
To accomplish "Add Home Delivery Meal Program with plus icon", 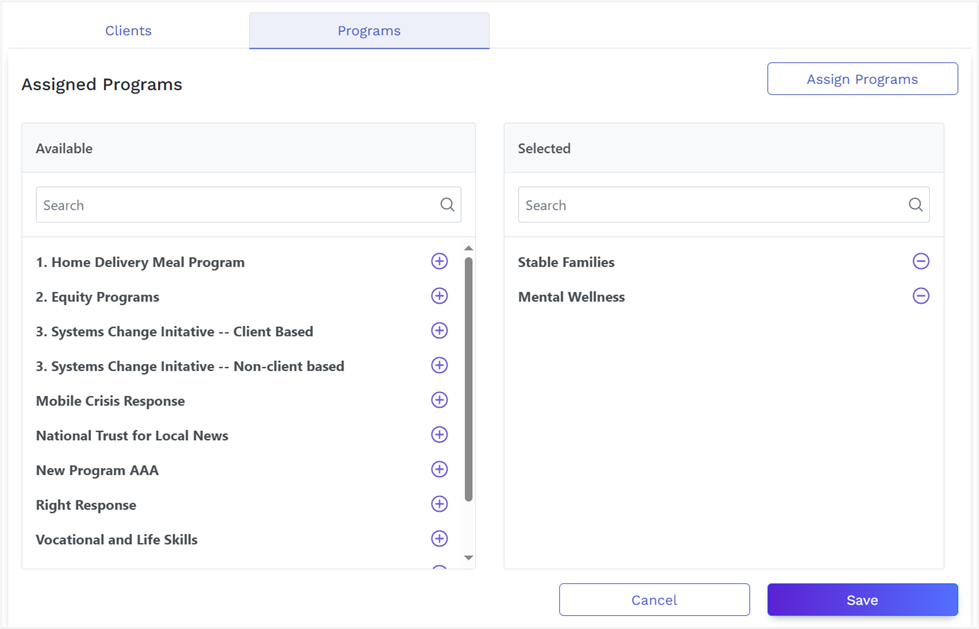I will click(x=439, y=262).
